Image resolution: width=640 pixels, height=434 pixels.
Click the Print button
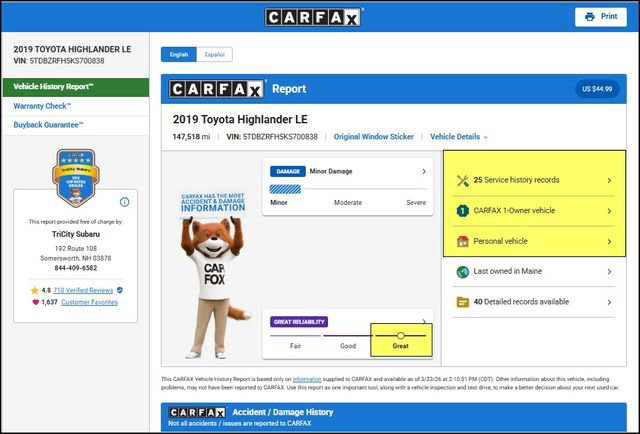click(601, 17)
